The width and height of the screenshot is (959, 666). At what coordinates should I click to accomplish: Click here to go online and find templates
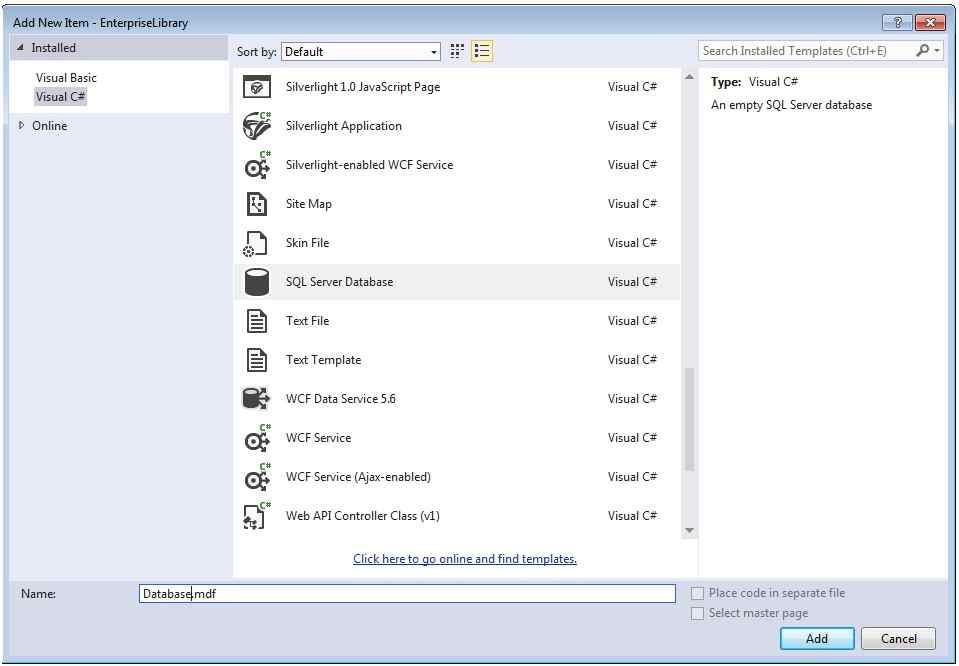pyautogui.click(x=464, y=558)
